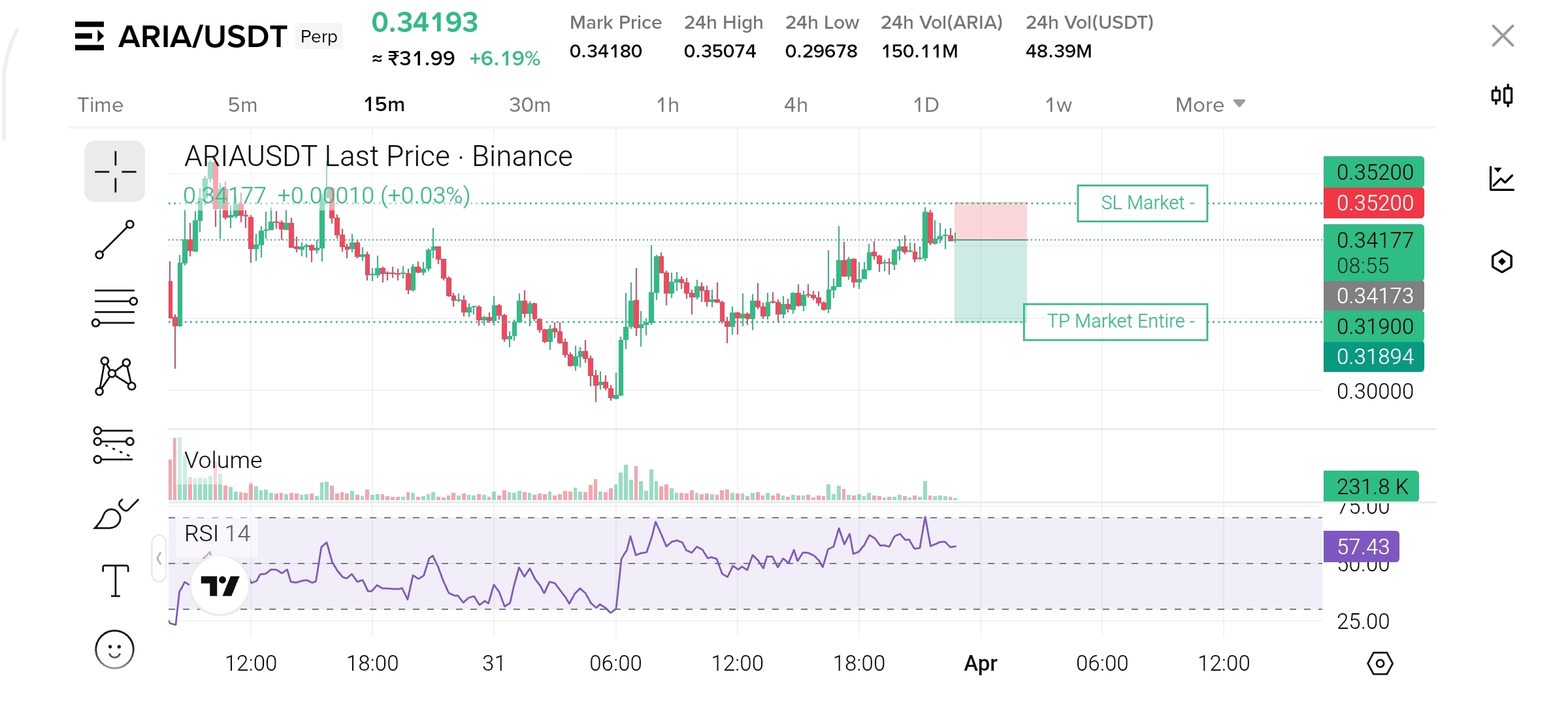The image size is (1568, 706).
Task: Click the +6.19% change percentage
Action: 504,59
